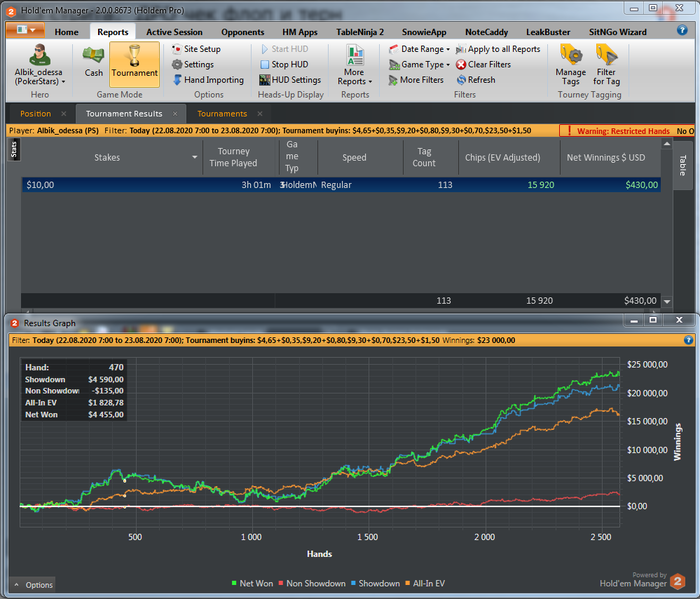Screen dimensions: 700x599
Task: Open HUD Settings
Action: (290, 80)
